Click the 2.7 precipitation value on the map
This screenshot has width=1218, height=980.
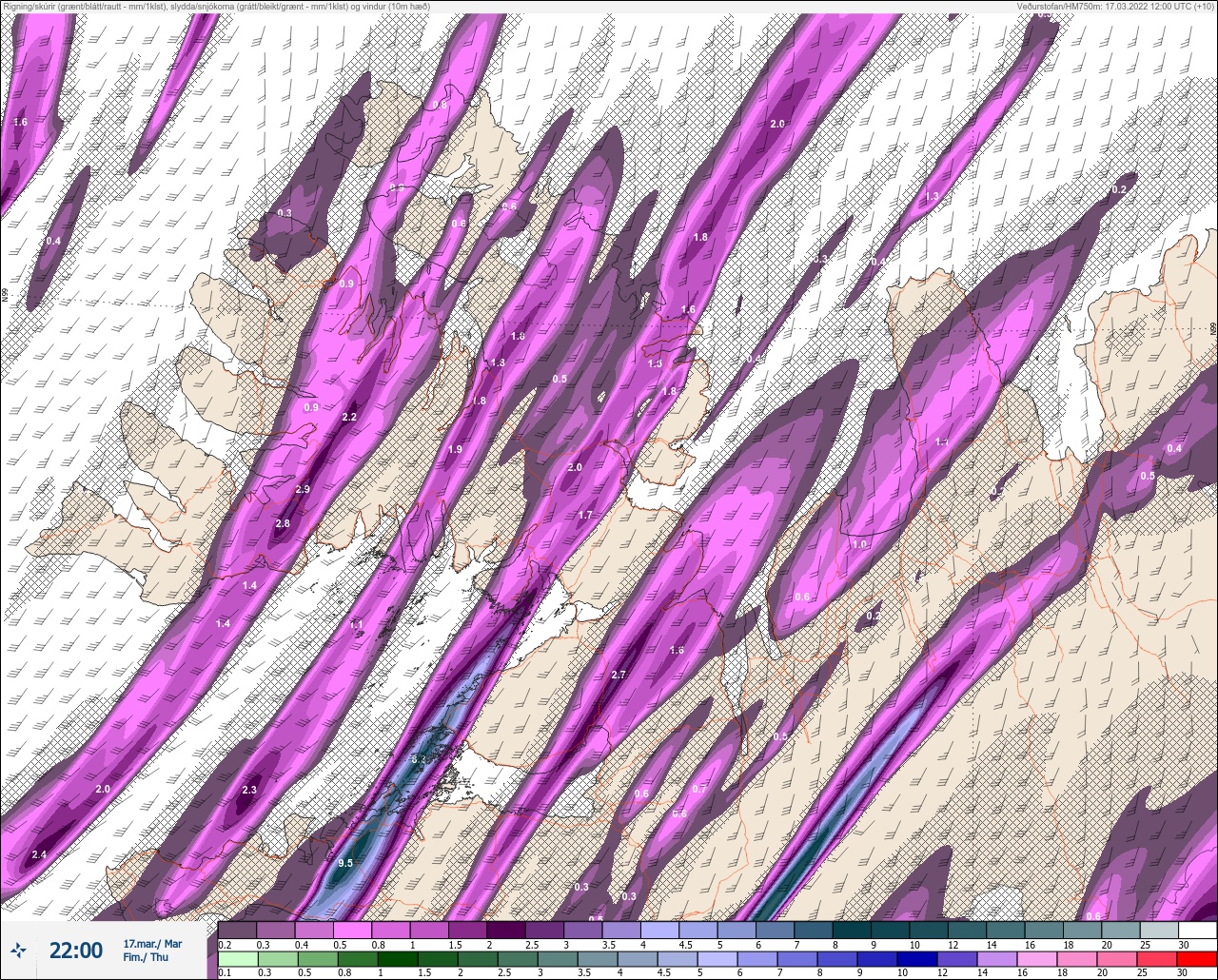tap(619, 675)
